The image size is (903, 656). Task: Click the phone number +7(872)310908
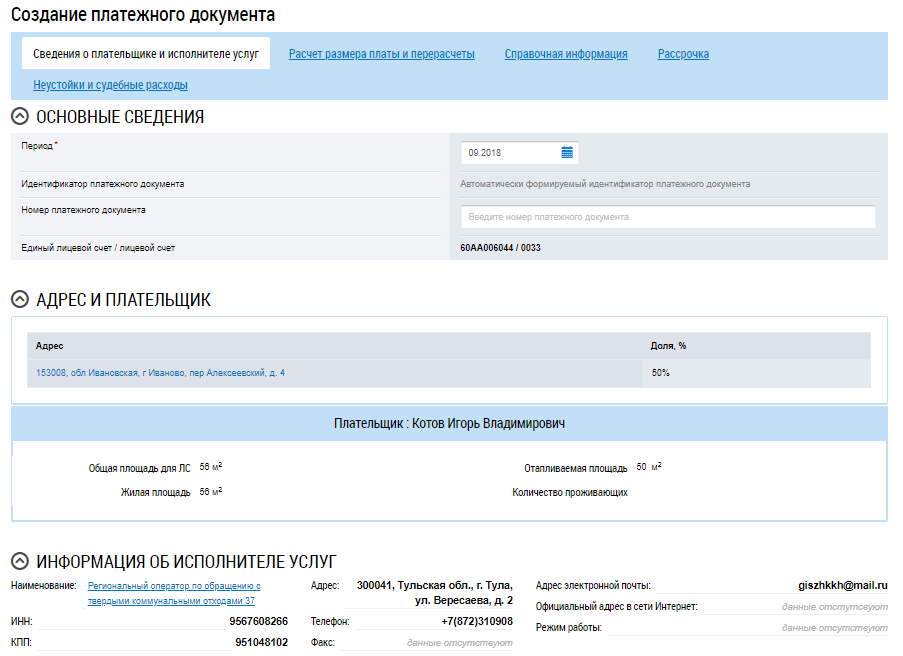[x=476, y=621]
